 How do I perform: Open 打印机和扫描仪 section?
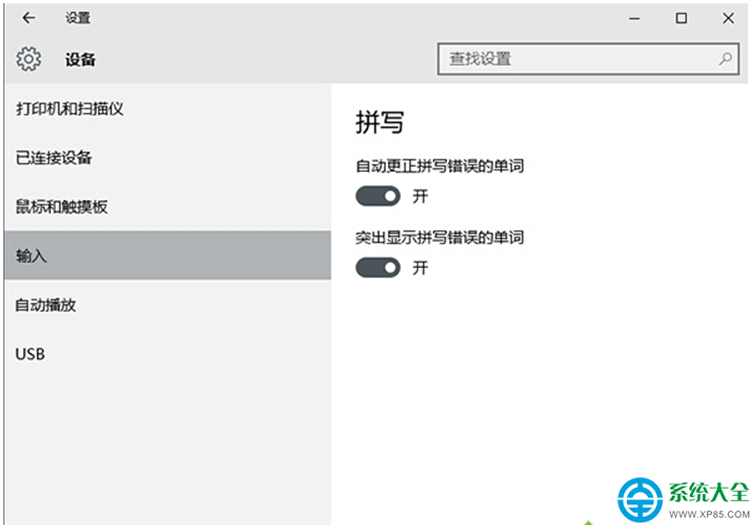(x=167, y=109)
